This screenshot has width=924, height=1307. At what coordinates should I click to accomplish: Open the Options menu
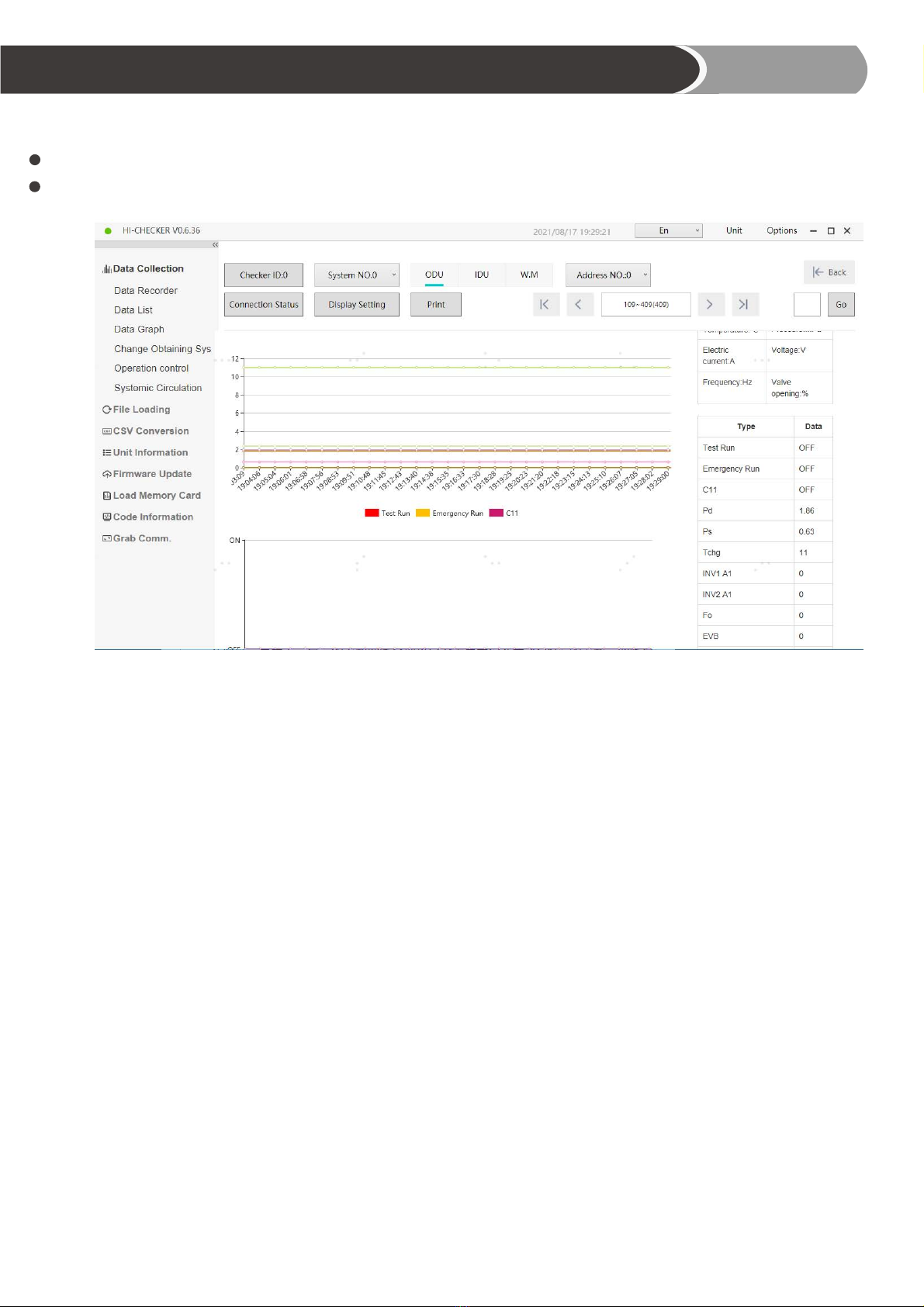[782, 230]
